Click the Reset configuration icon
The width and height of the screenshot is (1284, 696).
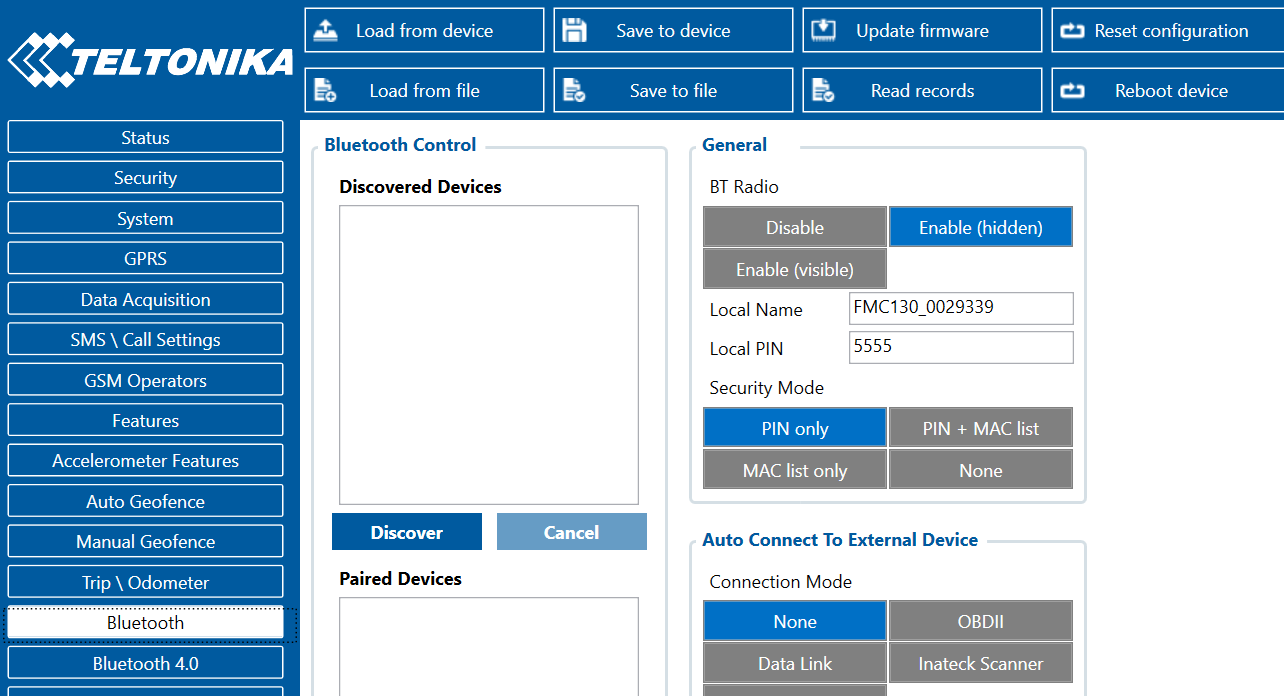1072,31
